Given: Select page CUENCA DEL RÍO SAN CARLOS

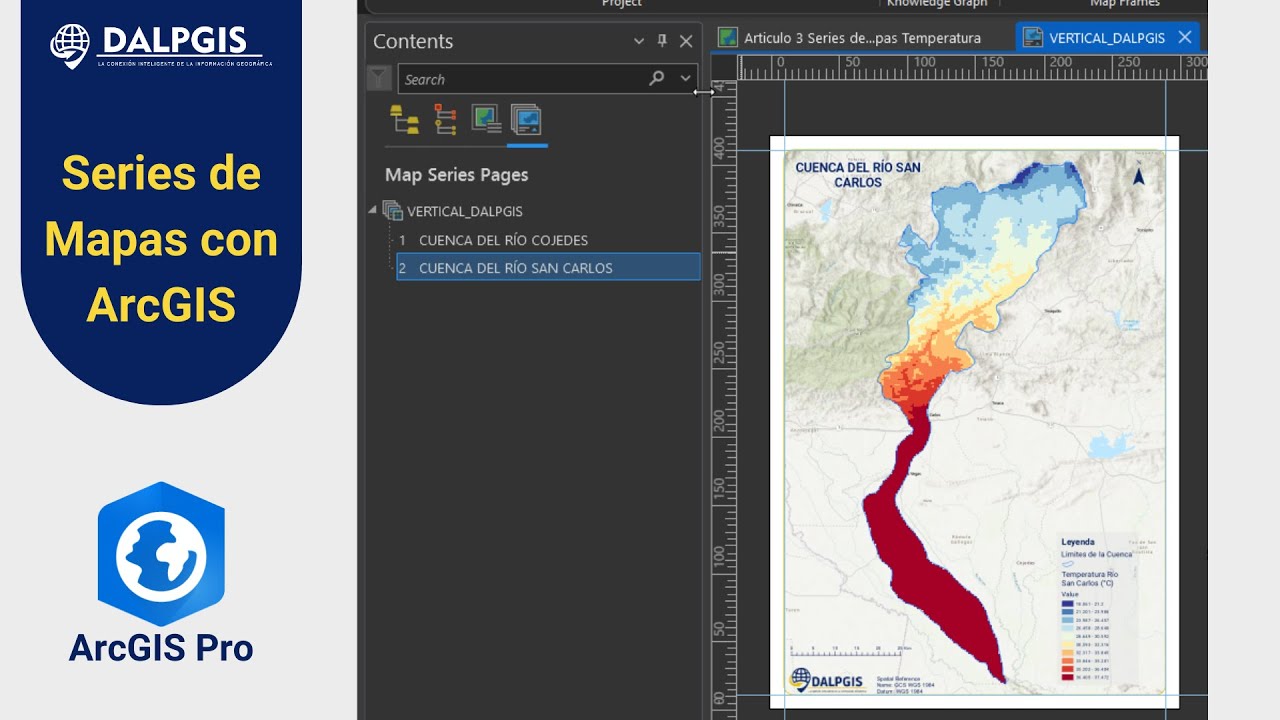Looking at the screenshot, I should click(548, 267).
